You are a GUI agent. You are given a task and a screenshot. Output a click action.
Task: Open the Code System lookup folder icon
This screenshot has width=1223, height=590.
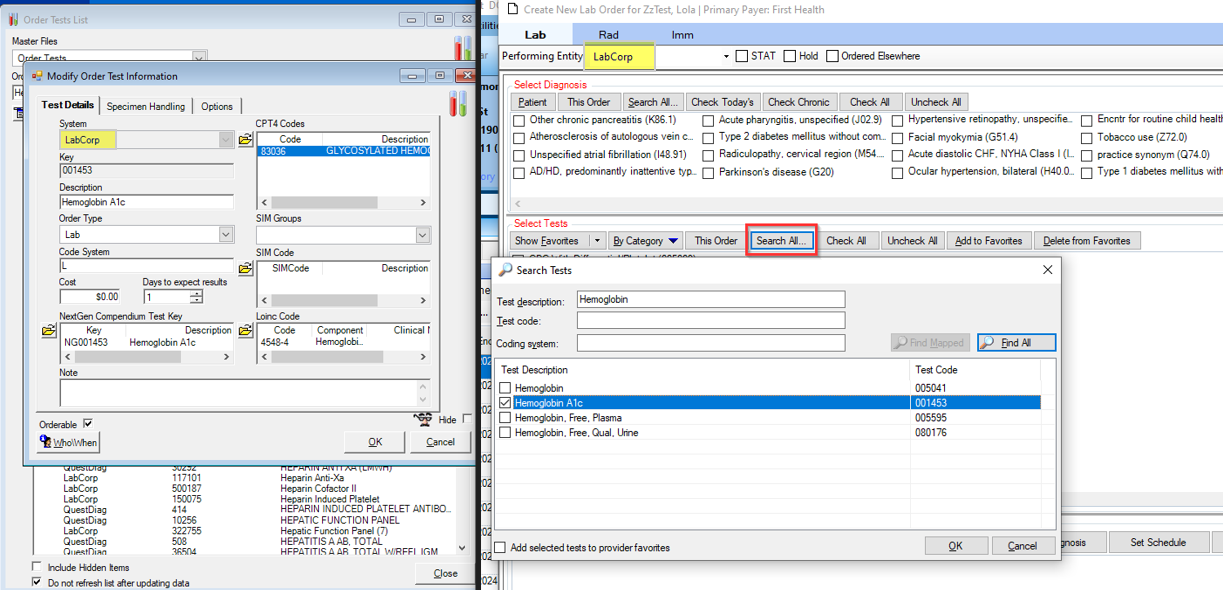pyautogui.click(x=245, y=268)
